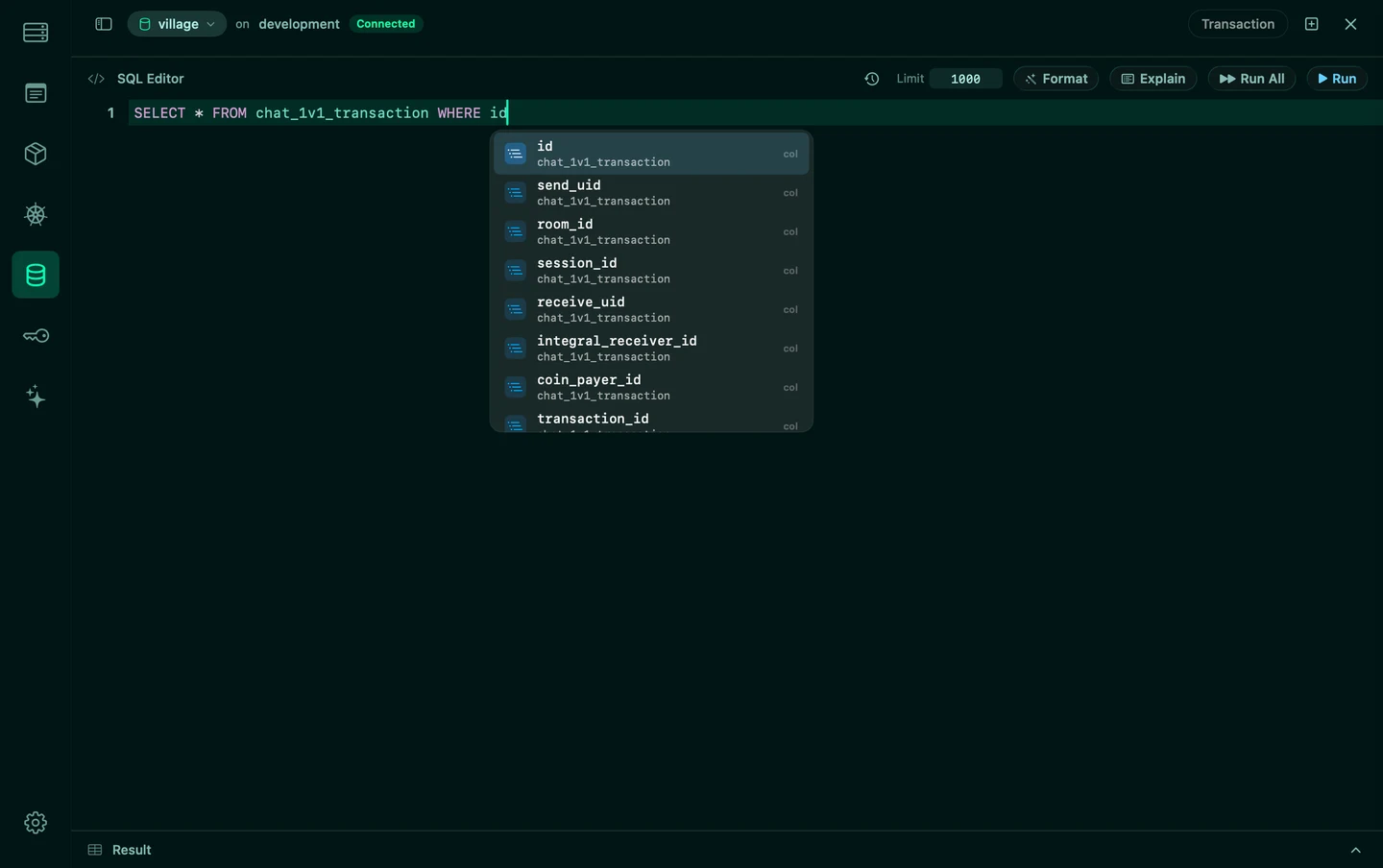Open the notes panel icon in sidebar
Viewport: 1383px width, 868px height.
click(36, 93)
